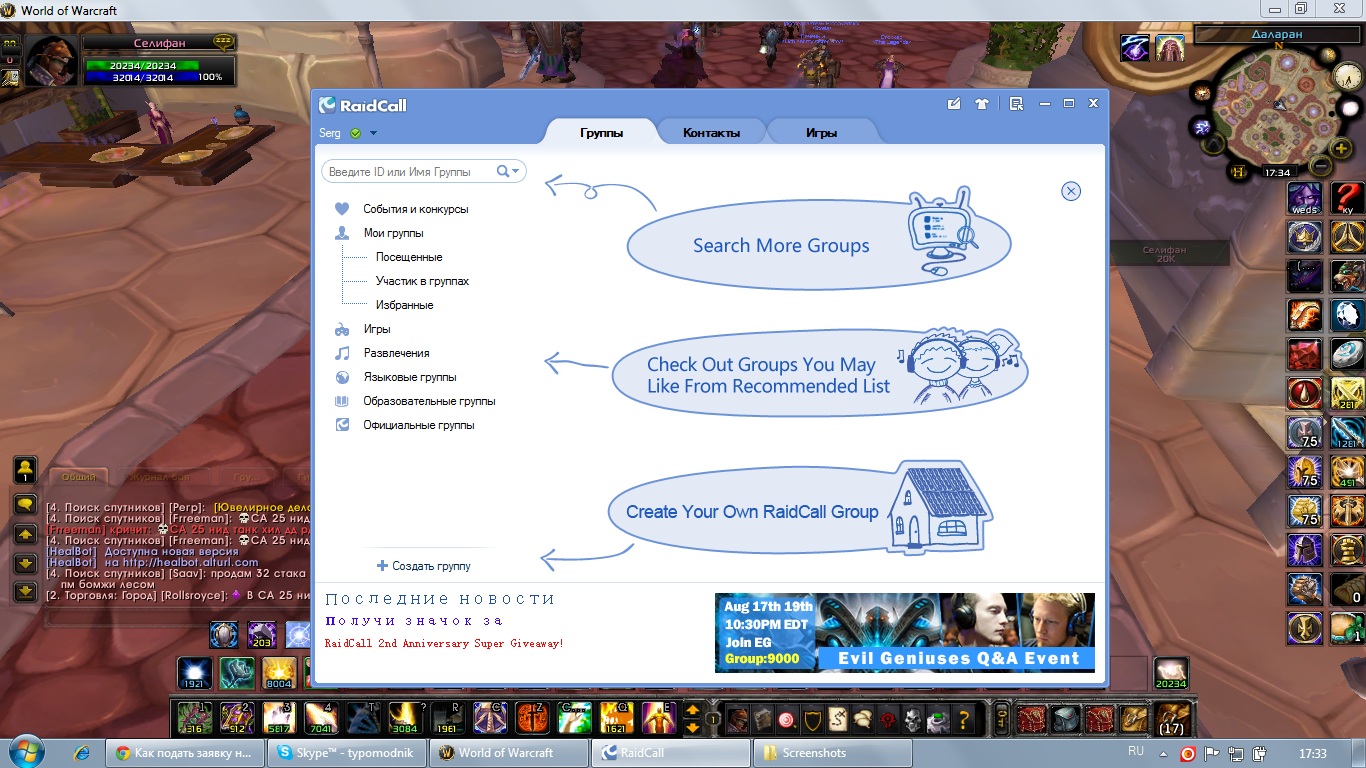The height and width of the screenshot is (768, 1366).
Task: Use the action bar slot bound to key E
Action: [658, 719]
